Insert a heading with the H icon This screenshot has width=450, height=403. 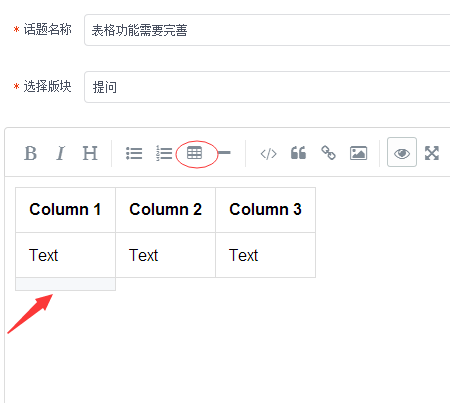click(90, 153)
